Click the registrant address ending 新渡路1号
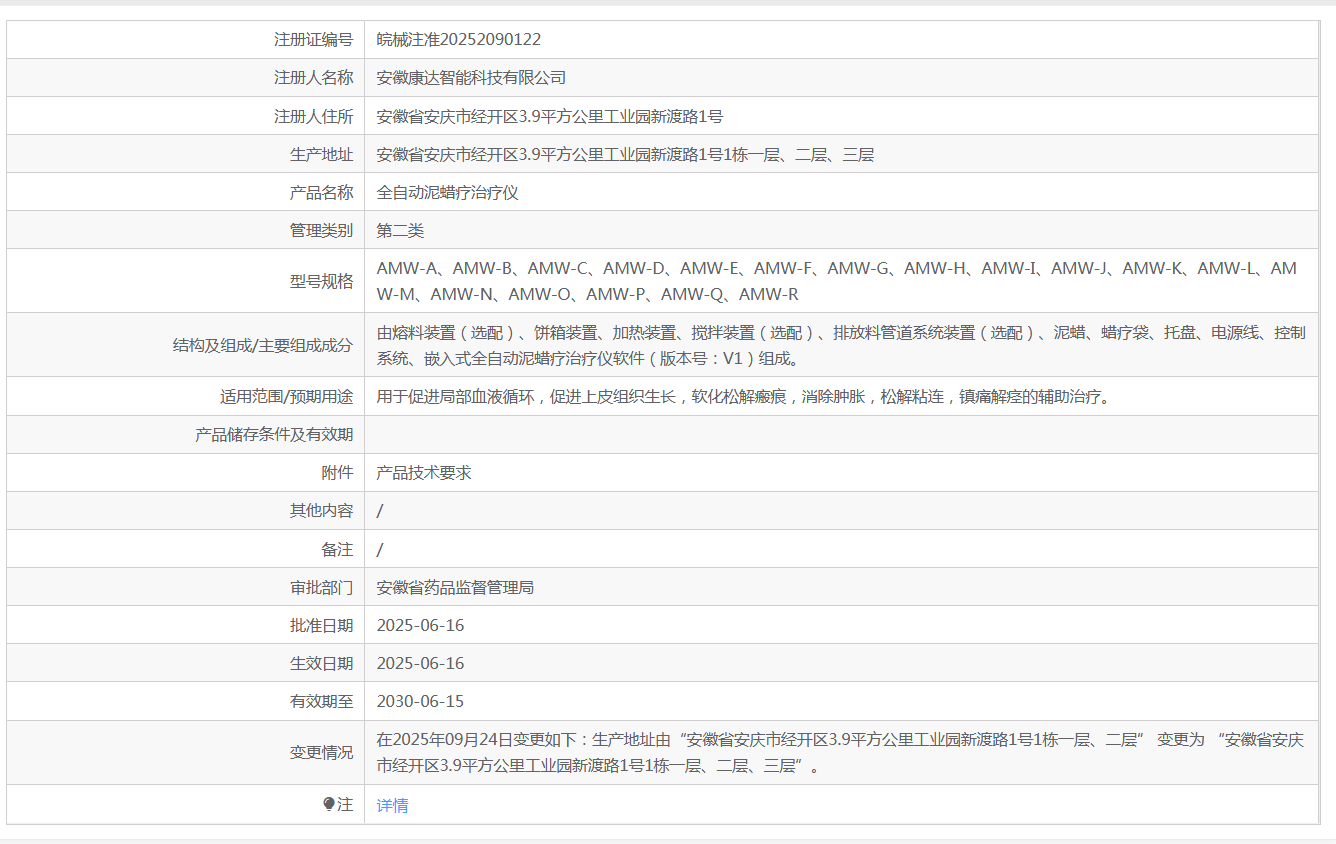 [550, 116]
